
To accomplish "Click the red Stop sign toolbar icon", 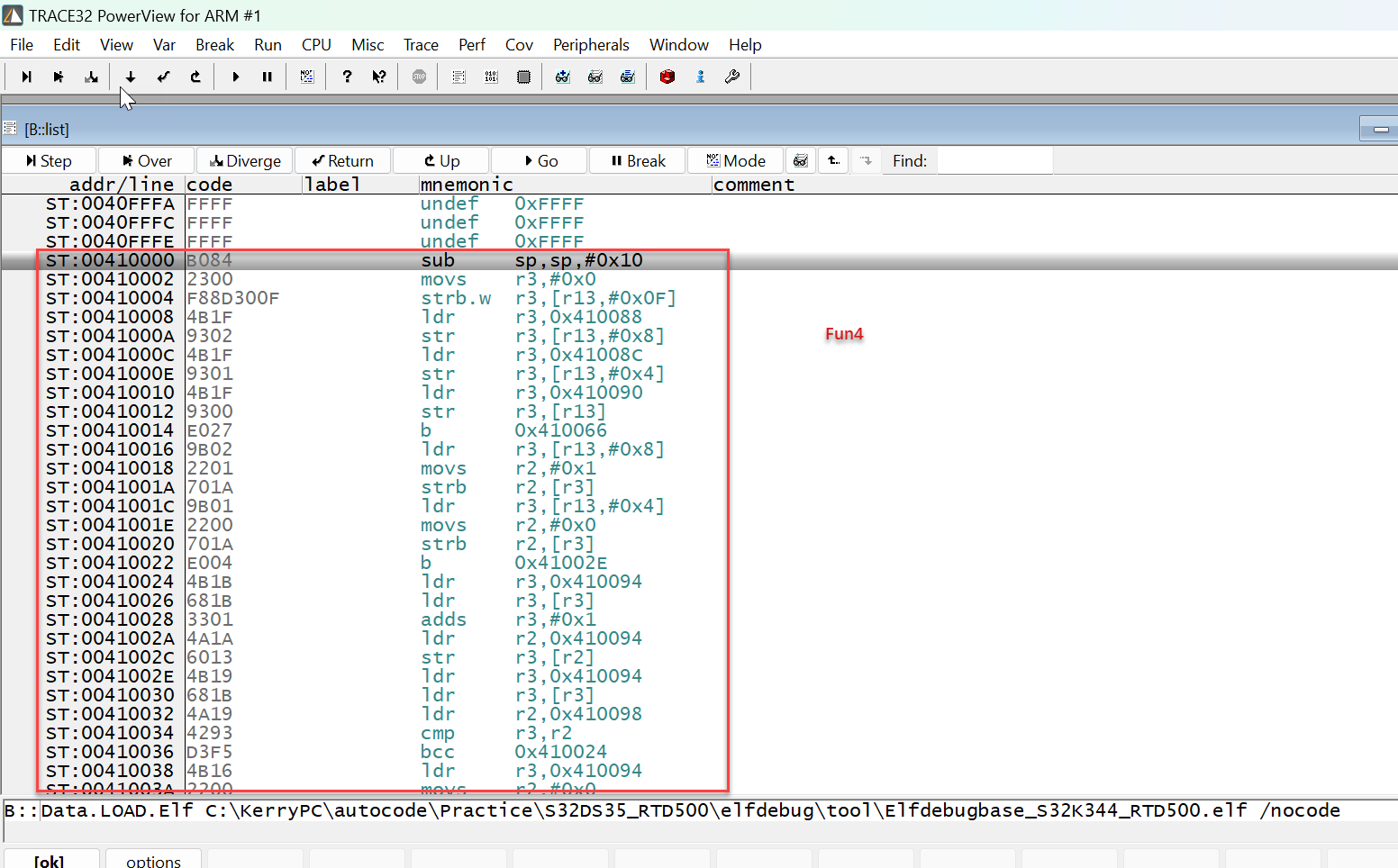I will pos(418,77).
